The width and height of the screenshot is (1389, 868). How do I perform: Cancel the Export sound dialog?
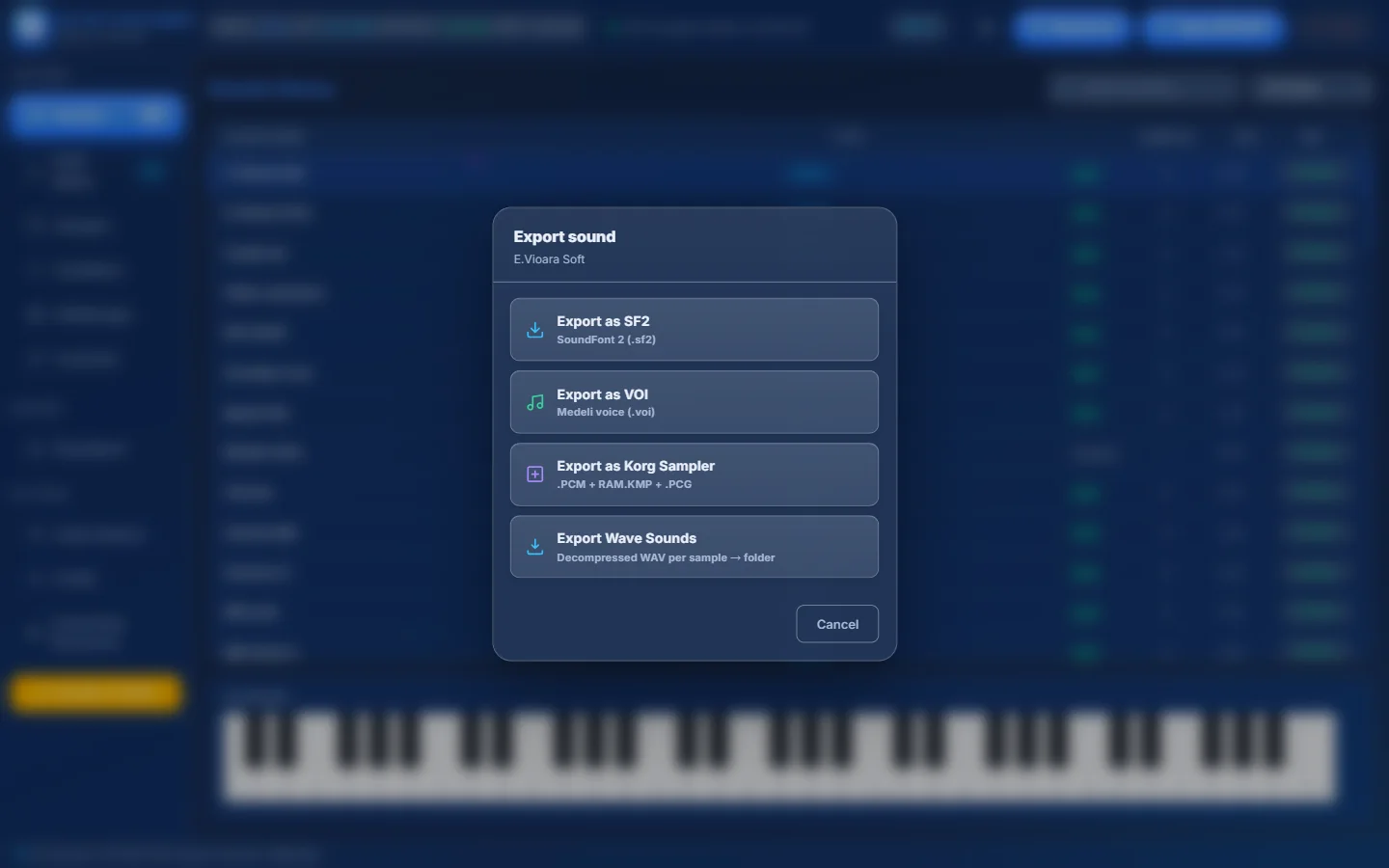click(x=837, y=624)
